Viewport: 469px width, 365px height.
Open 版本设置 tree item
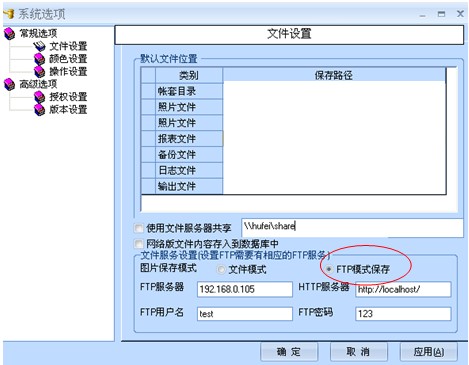tap(68, 110)
